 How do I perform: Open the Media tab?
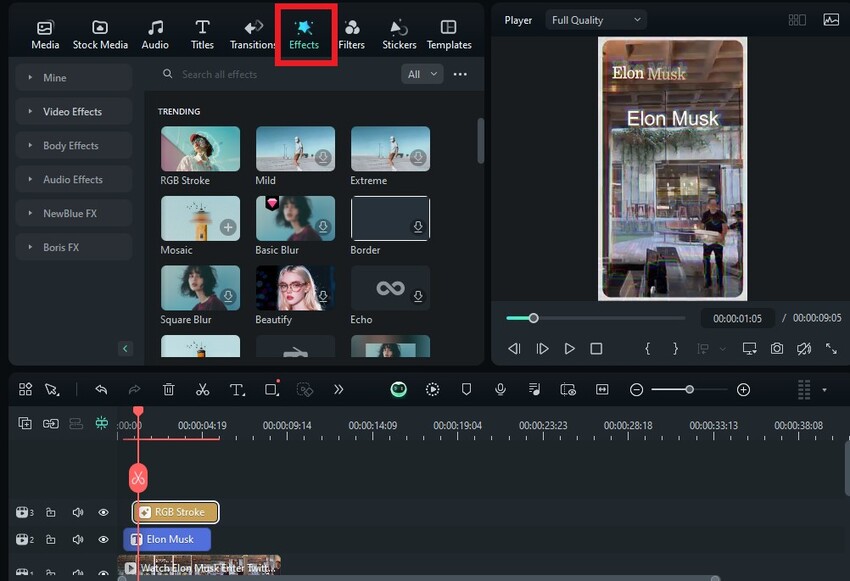(45, 35)
